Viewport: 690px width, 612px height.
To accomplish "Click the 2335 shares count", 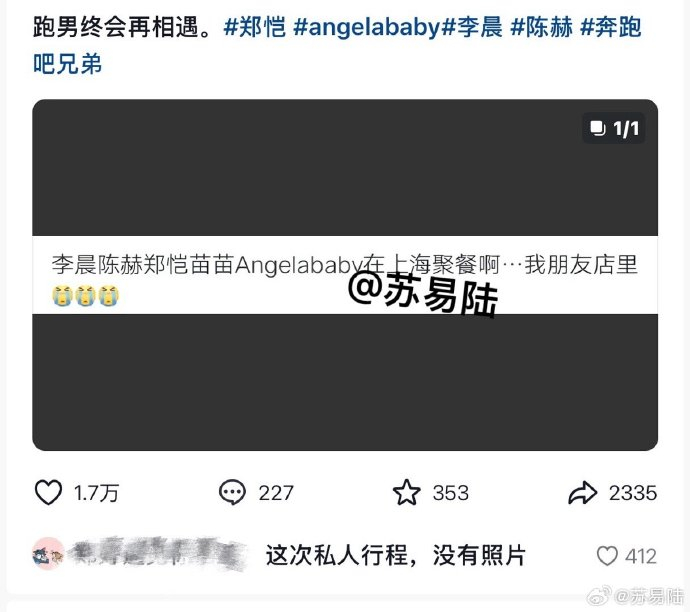I will click(x=633, y=493).
